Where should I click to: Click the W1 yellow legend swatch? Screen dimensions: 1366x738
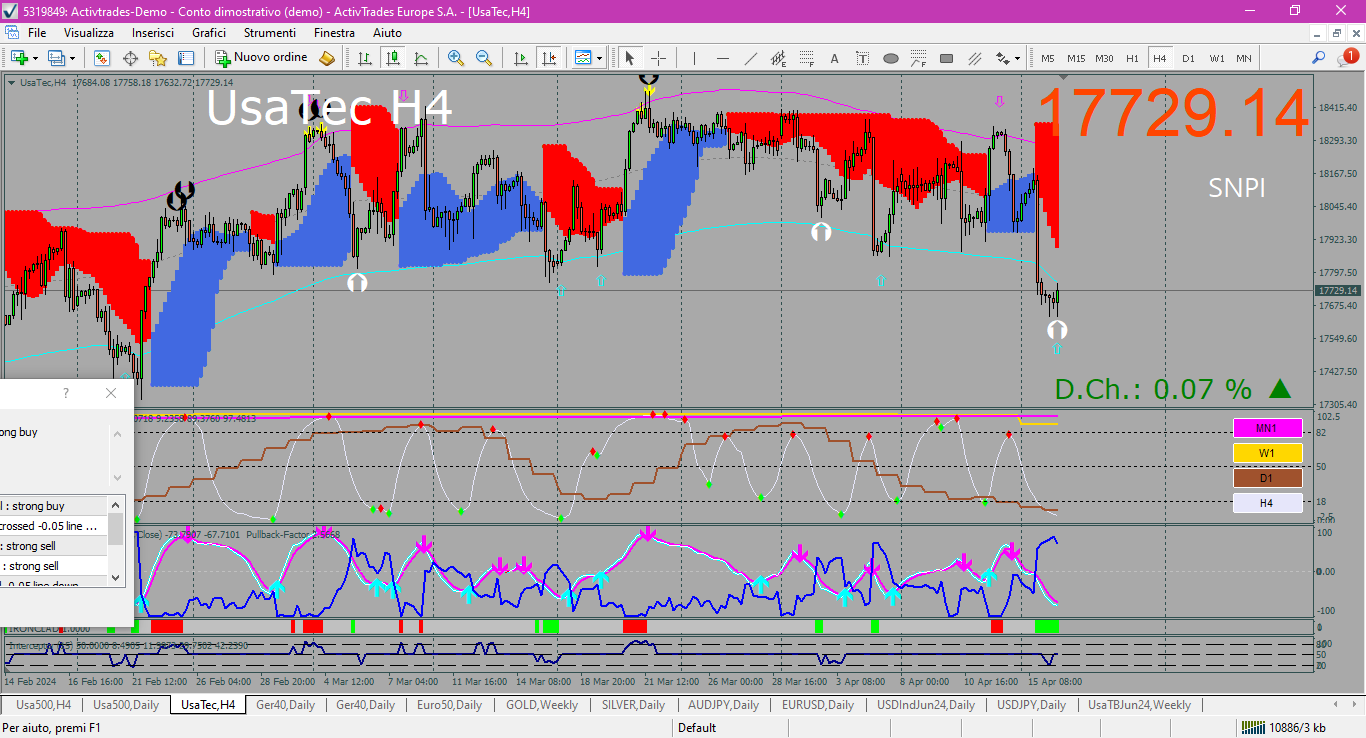pyautogui.click(x=1267, y=453)
